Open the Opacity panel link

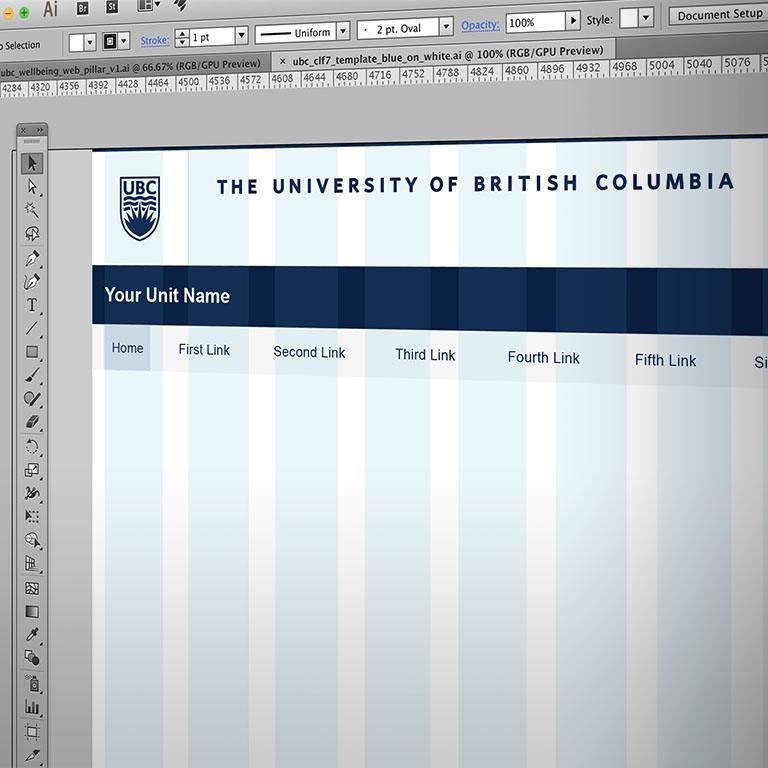tap(480, 24)
